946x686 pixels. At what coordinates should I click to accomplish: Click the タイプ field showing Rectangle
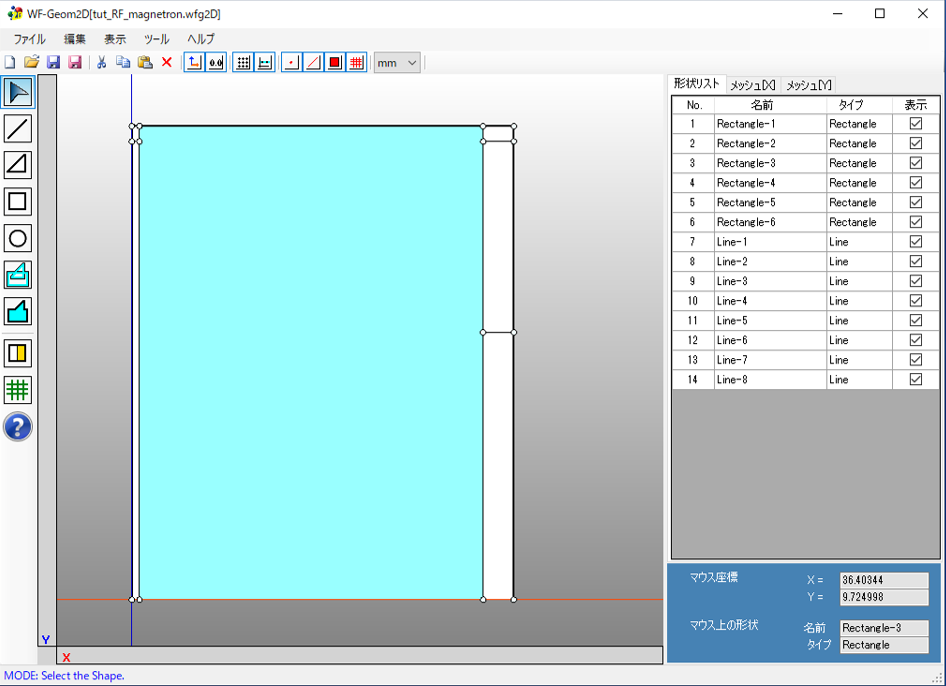[884, 645]
